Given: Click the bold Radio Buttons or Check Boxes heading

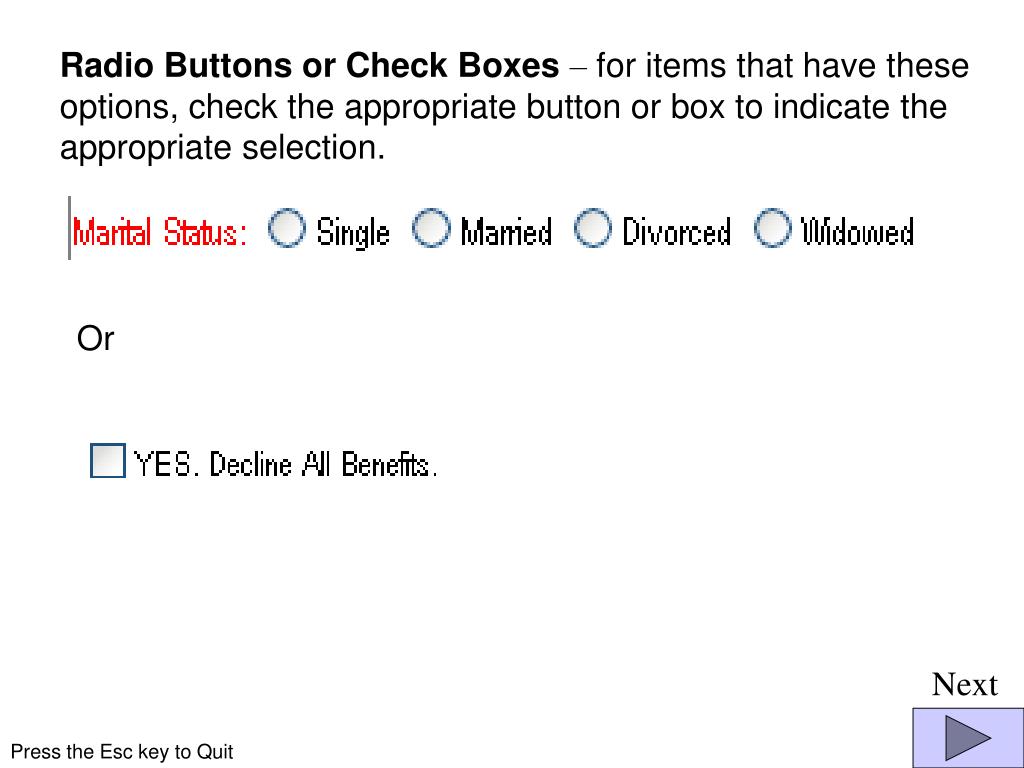Looking at the screenshot, I should click(310, 66).
